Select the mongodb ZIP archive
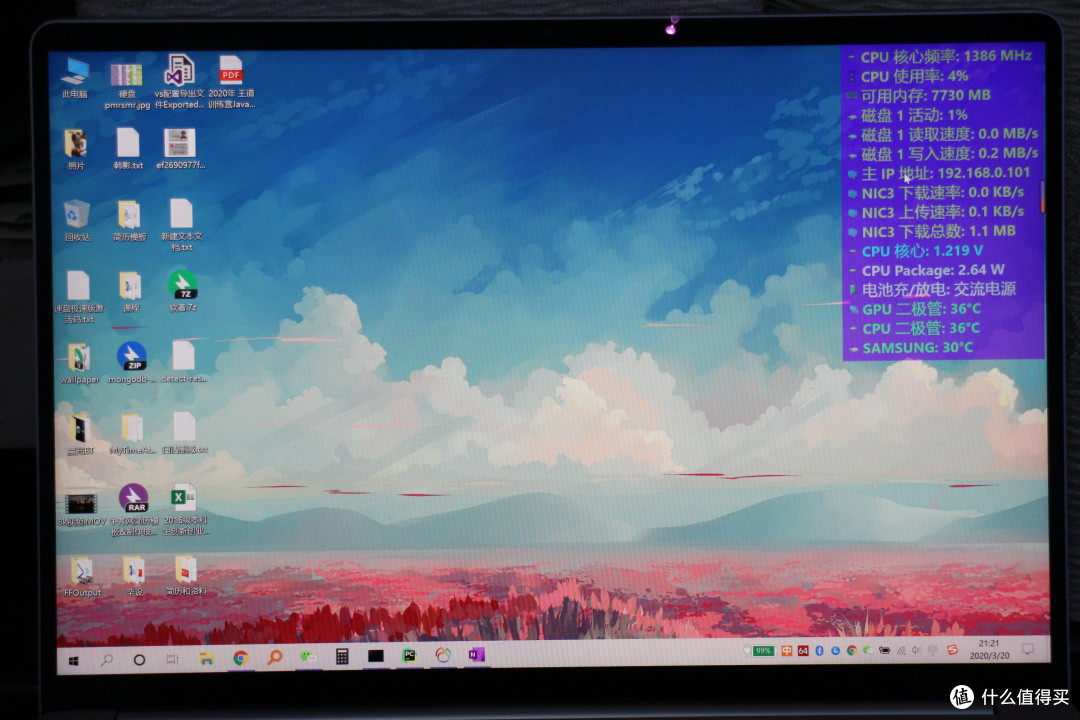 coord(132,362)
